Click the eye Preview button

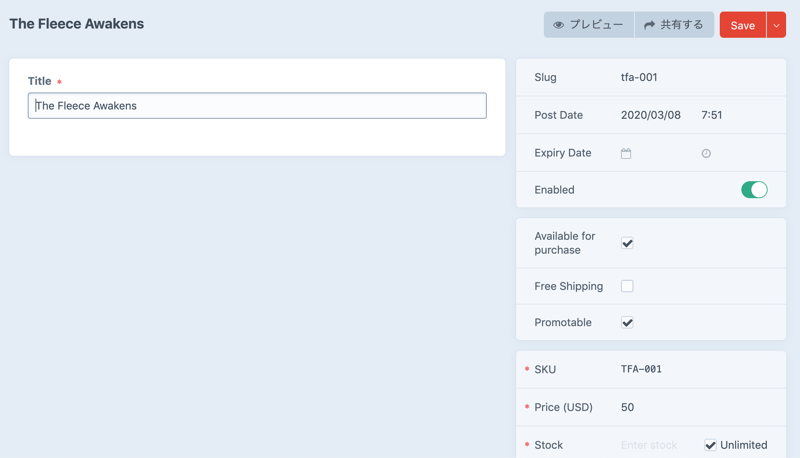coord(589,25)
